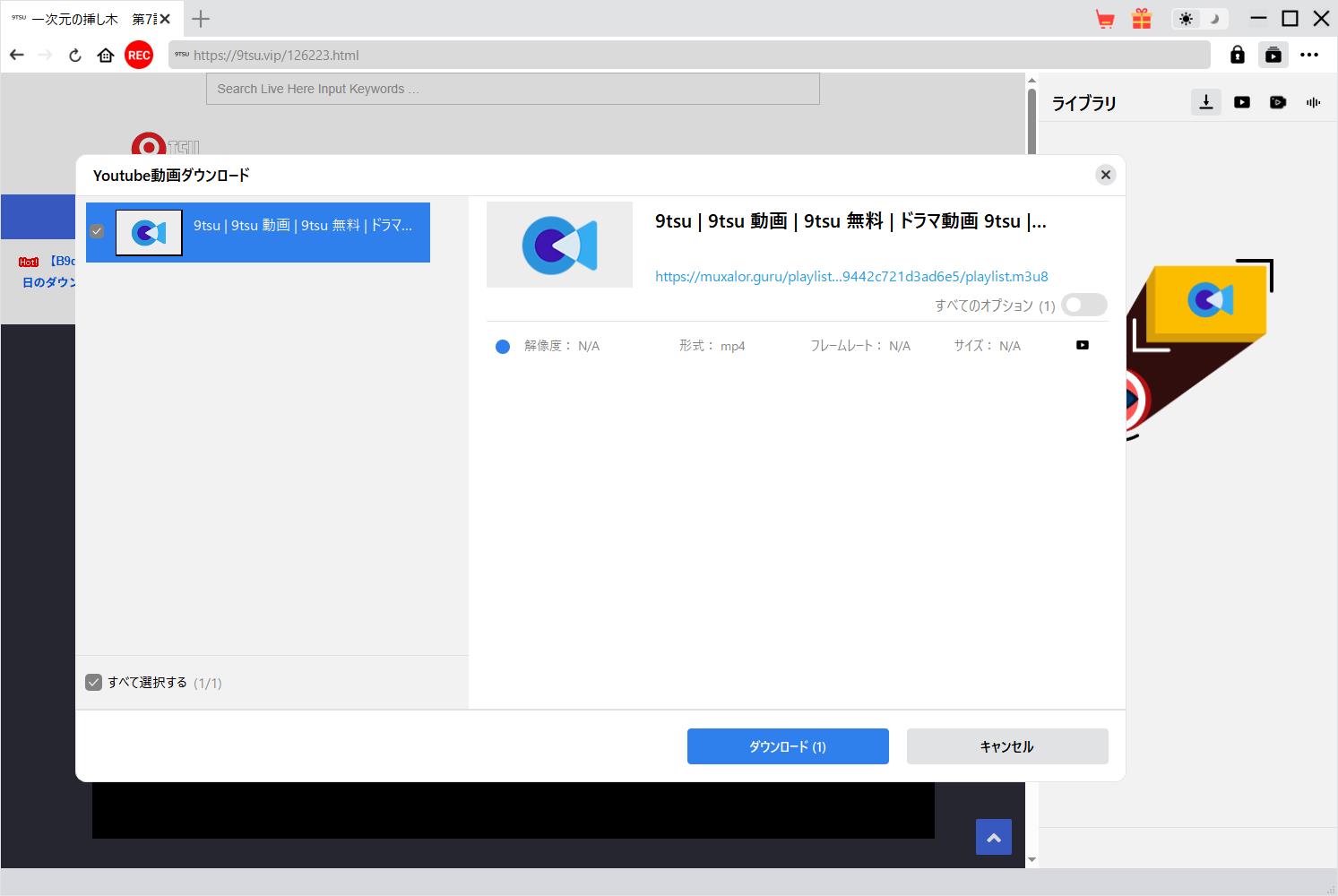
Task: Click the scroll-to-top arrow button
Action: 994,837
